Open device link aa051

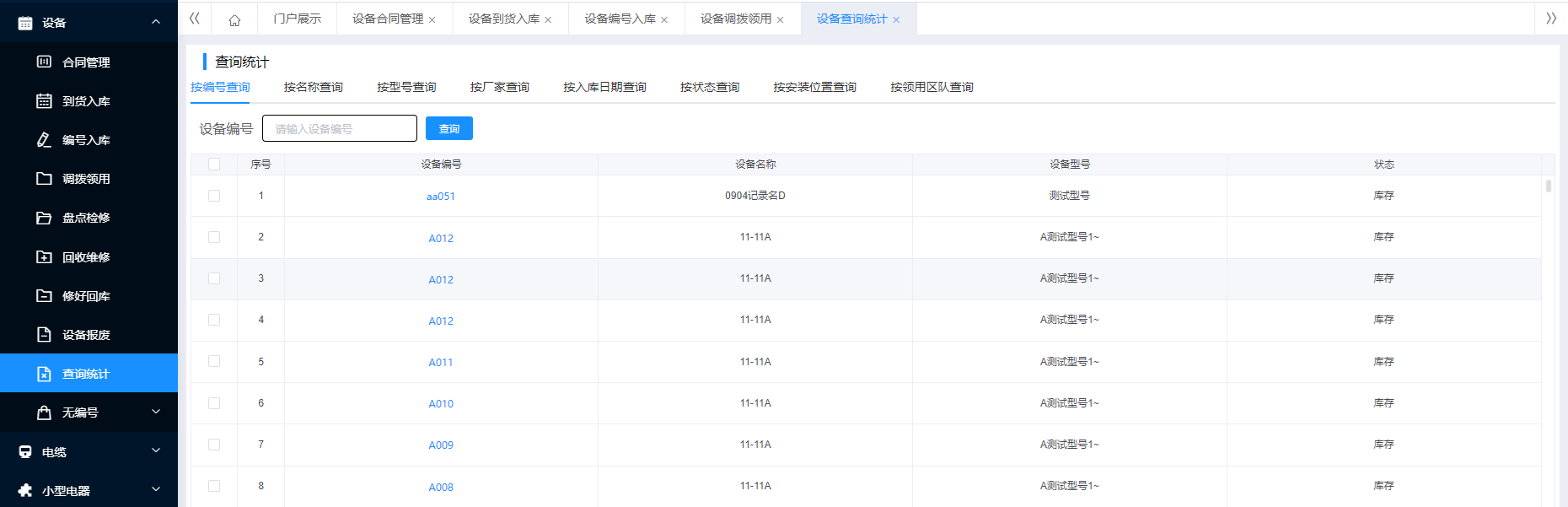click(440, 197)
